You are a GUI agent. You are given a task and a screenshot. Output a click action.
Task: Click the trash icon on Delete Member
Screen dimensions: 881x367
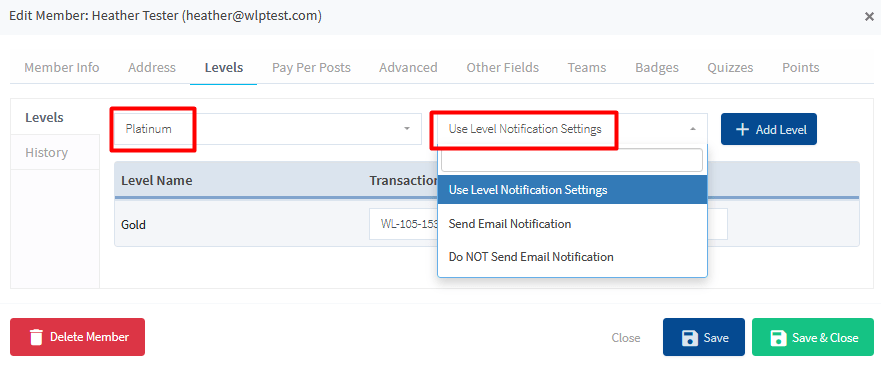37,337
